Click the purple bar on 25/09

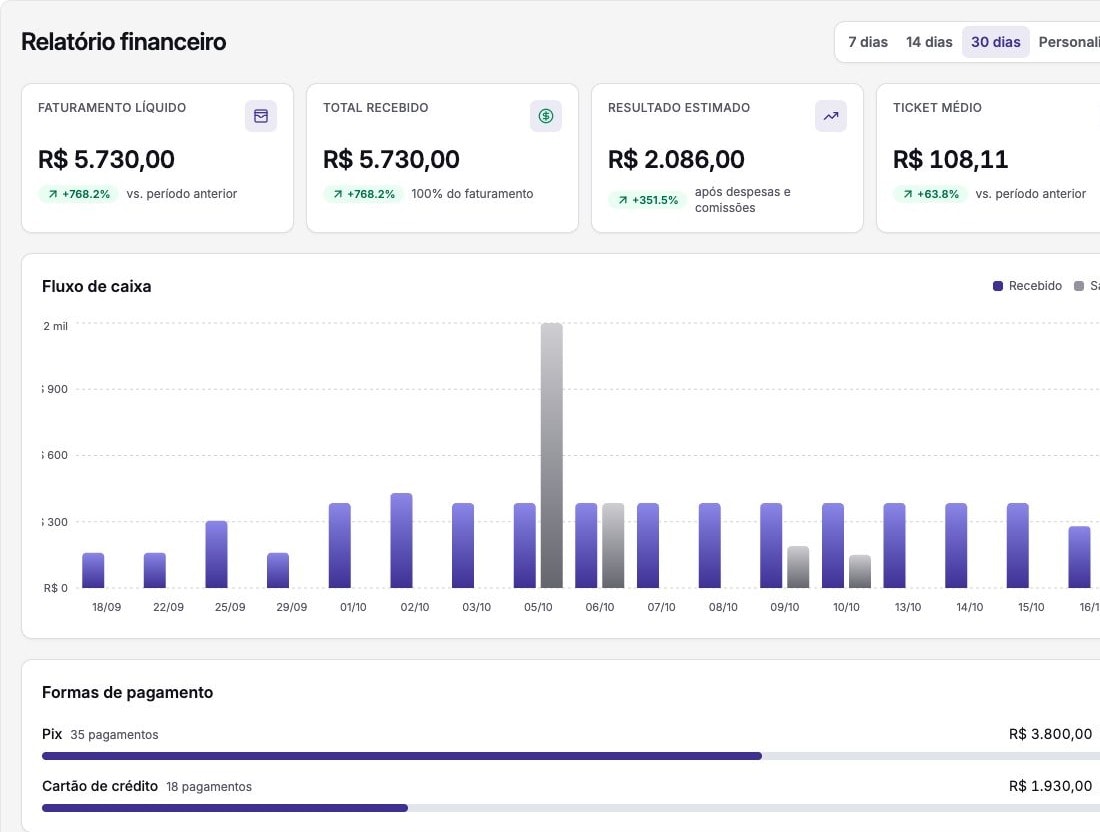click(x=216, y=554)
